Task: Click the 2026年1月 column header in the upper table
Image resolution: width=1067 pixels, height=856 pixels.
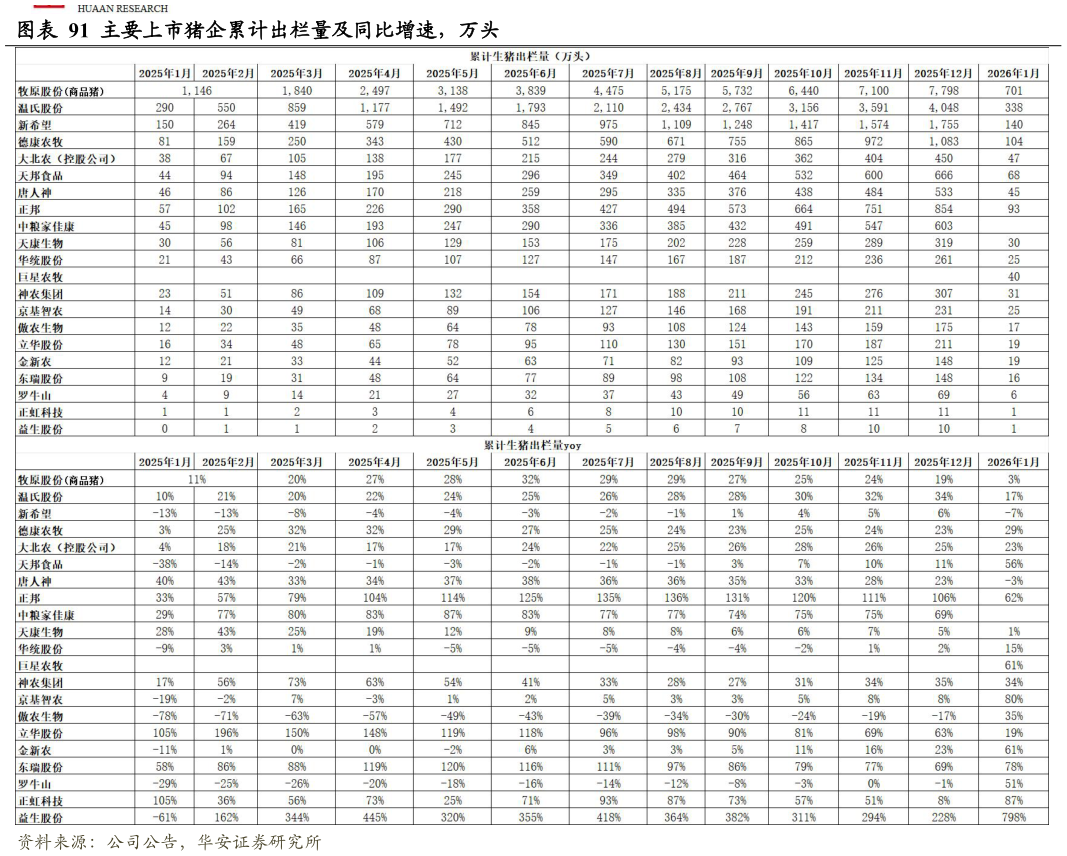Action: click(1014, 73)
